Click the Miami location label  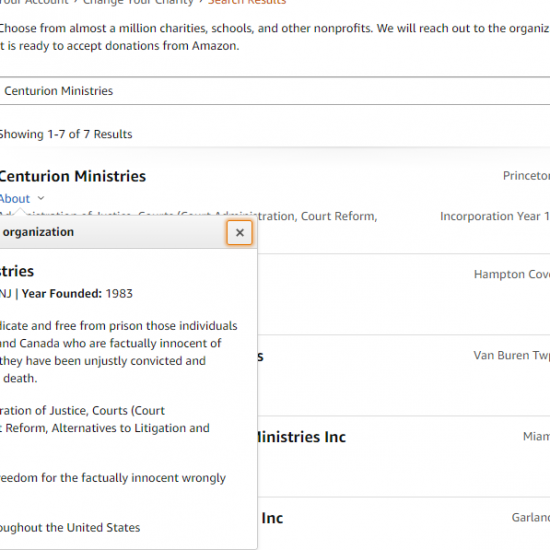536,436
